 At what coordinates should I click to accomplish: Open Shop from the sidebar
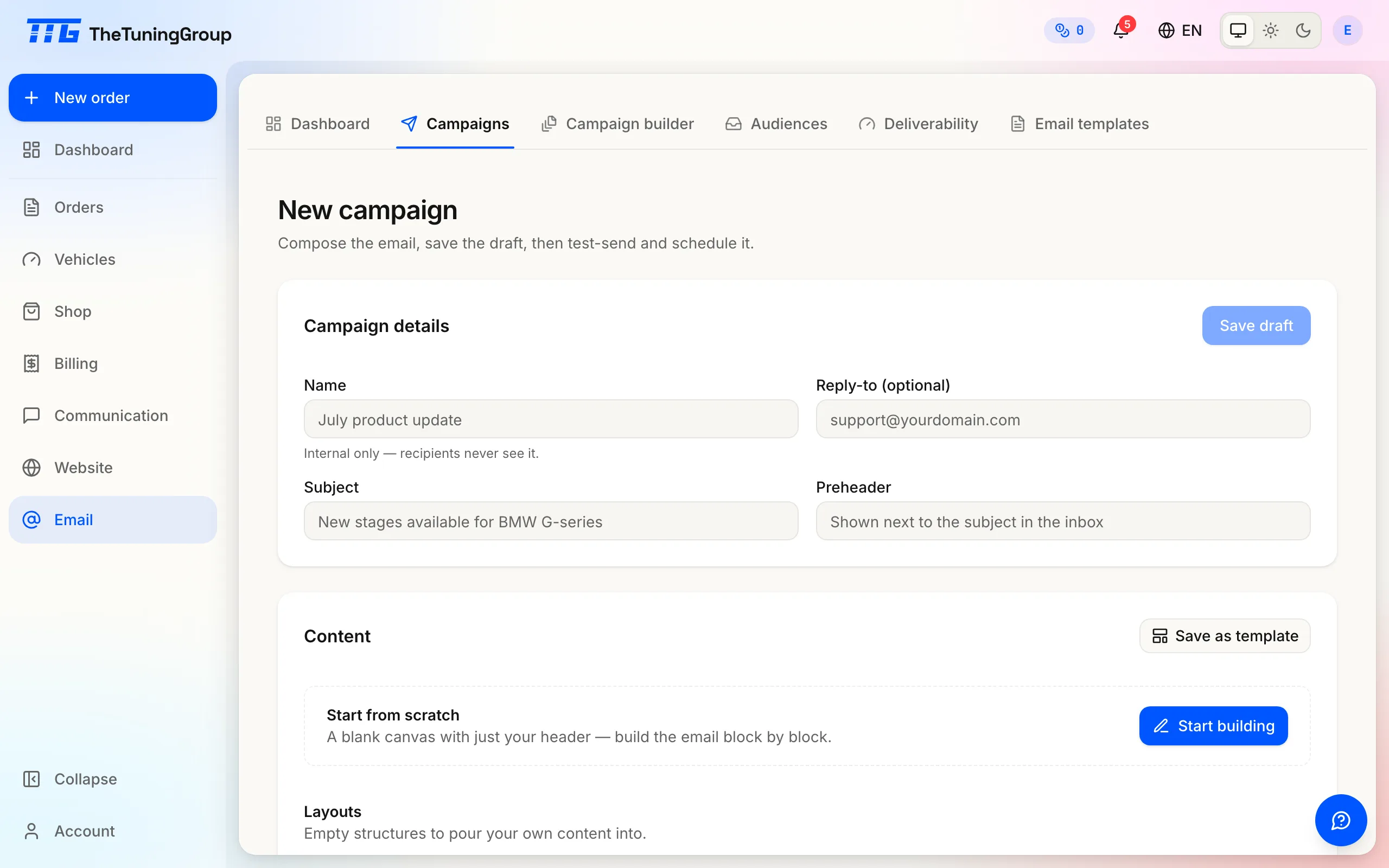[x=112, y=311]
